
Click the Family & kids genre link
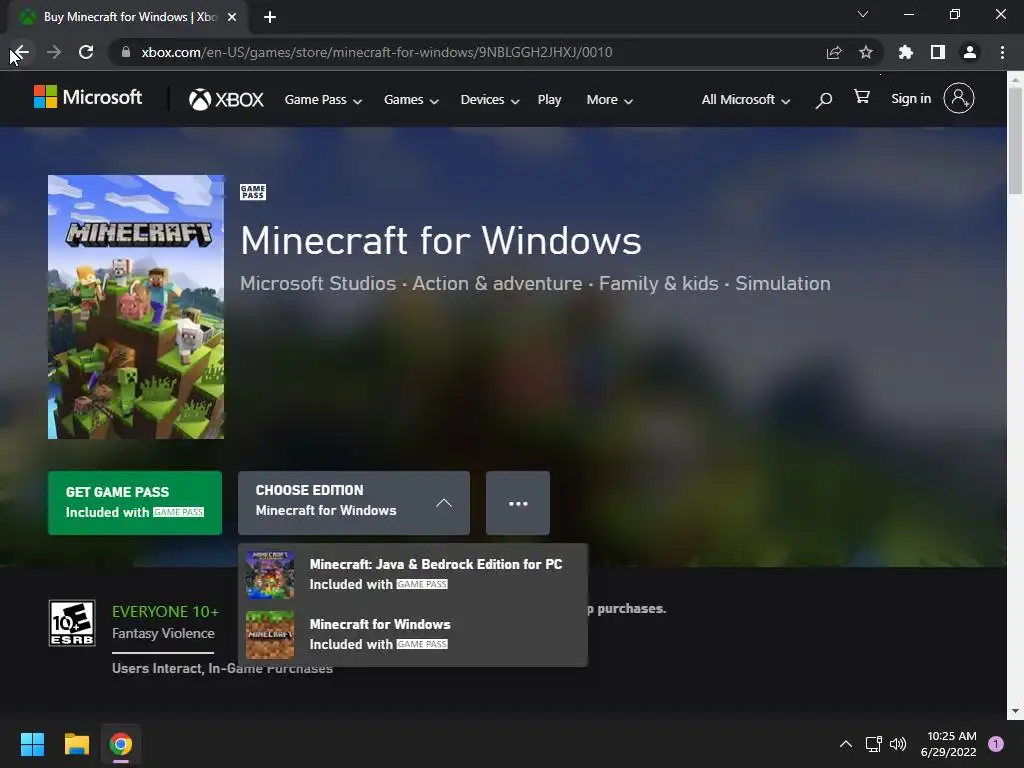click(x=658, y=283)
